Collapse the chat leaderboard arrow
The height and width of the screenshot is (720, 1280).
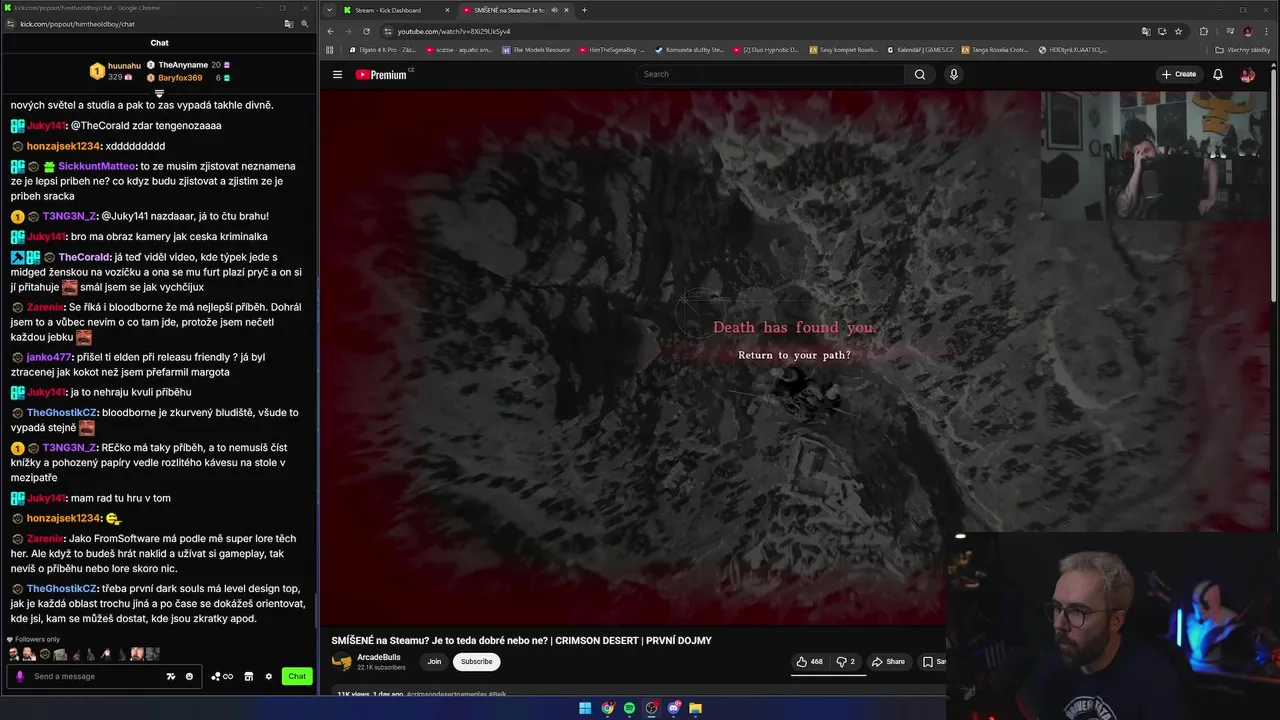click(159, 94)
